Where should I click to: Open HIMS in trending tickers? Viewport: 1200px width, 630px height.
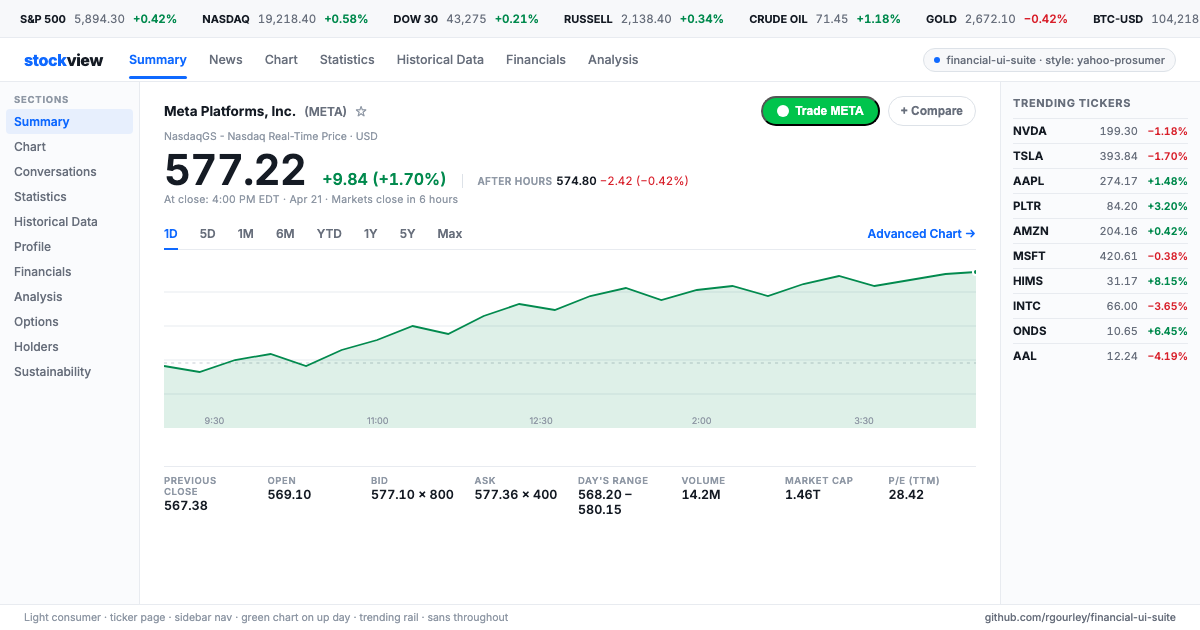click(x=1100, y=281)
